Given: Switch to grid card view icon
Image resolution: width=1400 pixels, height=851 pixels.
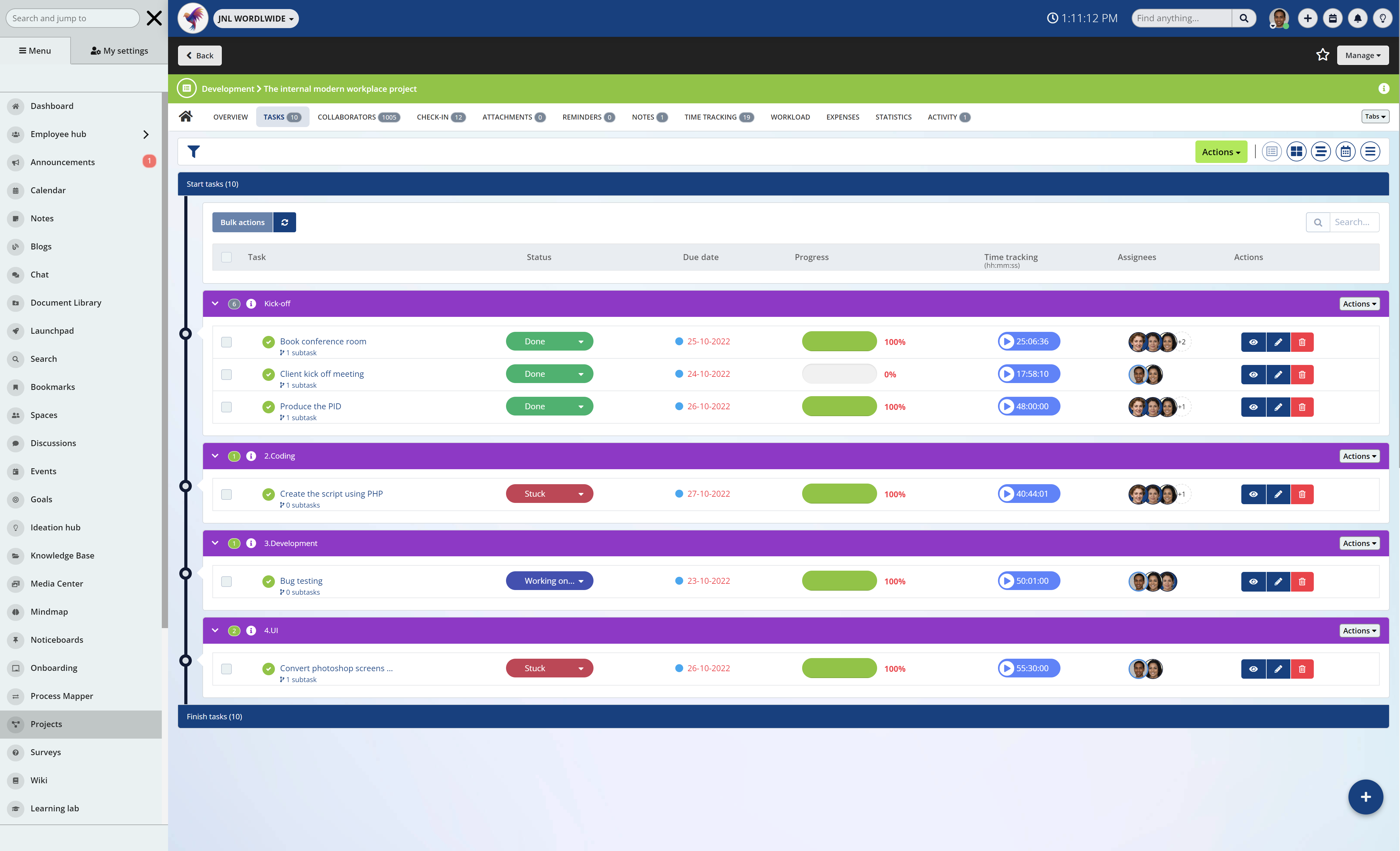Looking at the screenshot, I should click(x=1296, y=152).
